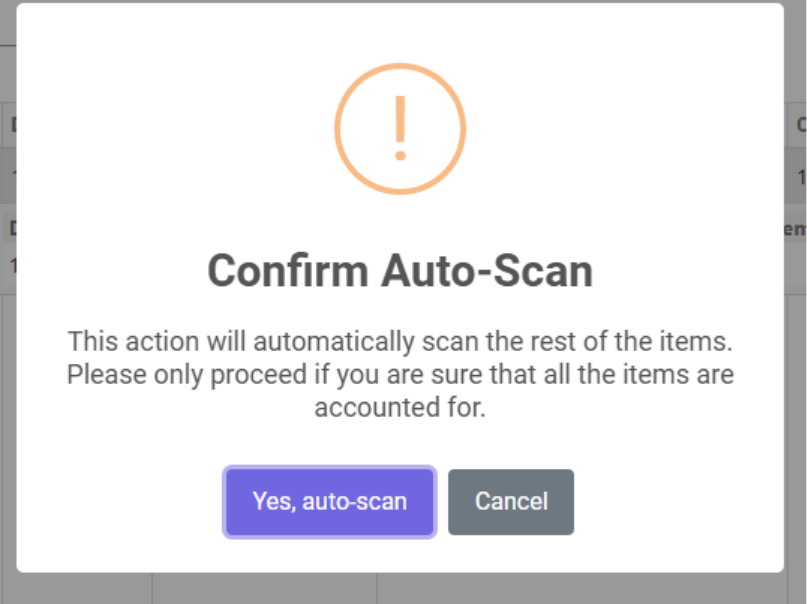
Task: Confirm with the "Yes, auto-scan" button
Action: tap(329, 501)
